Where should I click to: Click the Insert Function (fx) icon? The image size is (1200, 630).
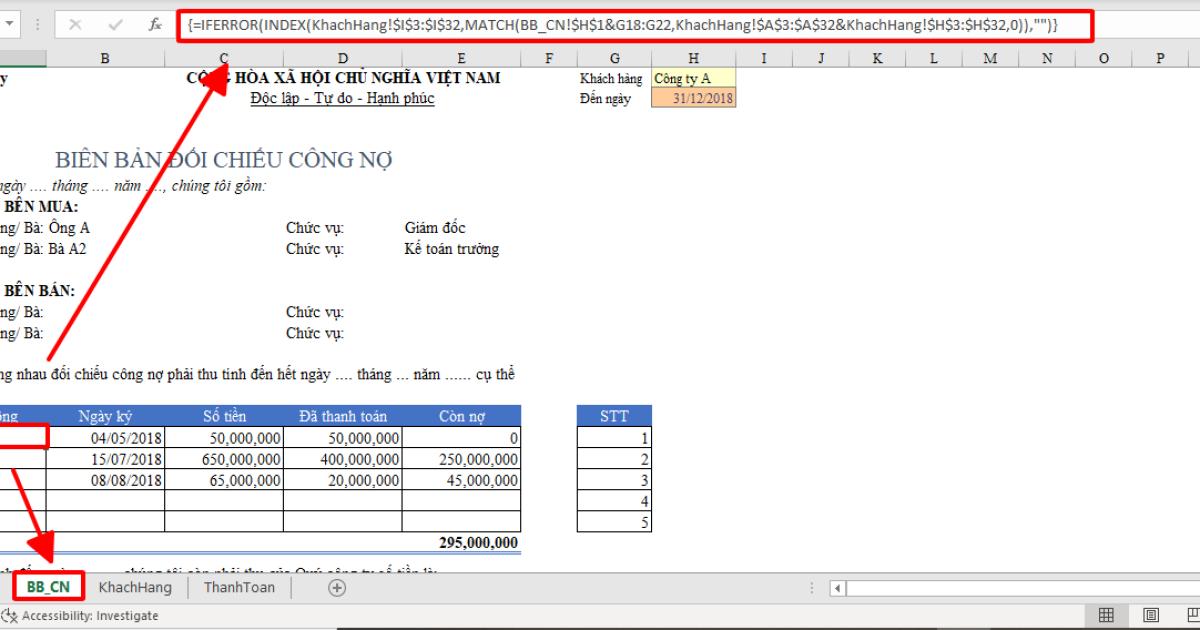[x=155, y=24]
